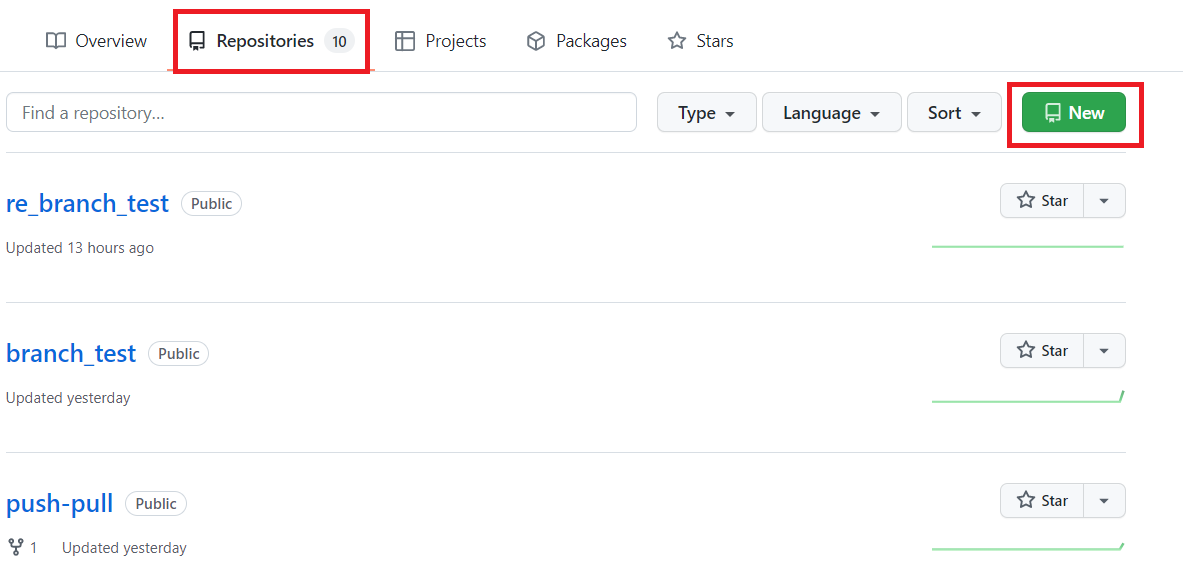Star the re_branch_test repository
This screenshot has height=573, width=1183.
click(1042, 201)
